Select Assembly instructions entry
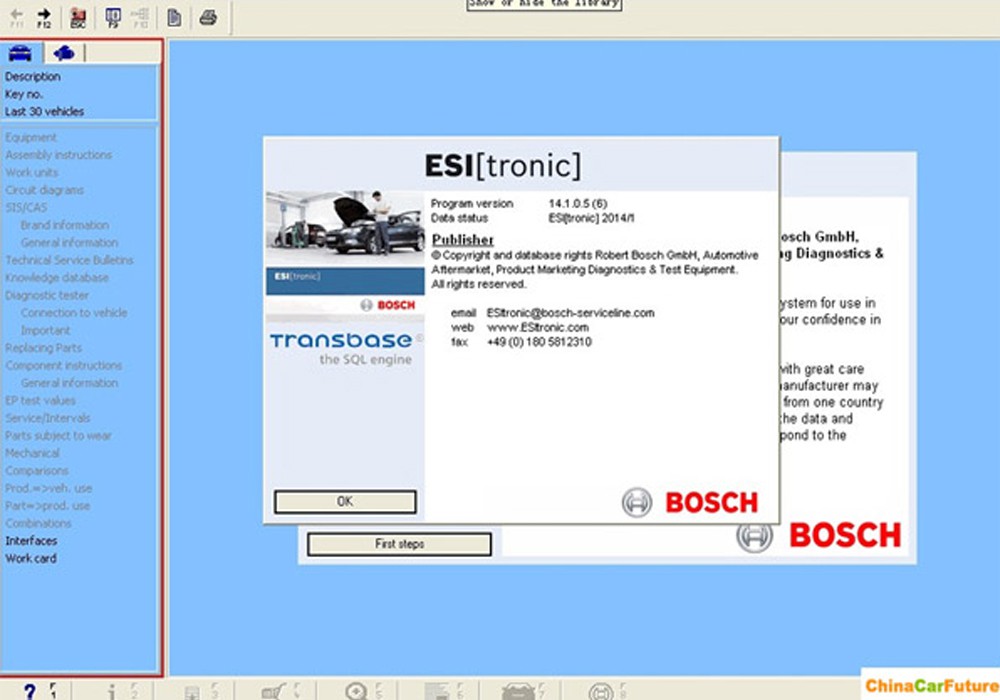 [58, 155]
